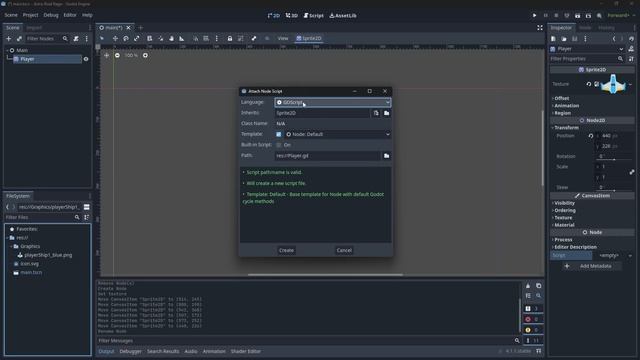Viewport: 640px width, 360px height.
Task: Expand the Animation section
Action: click(x=566, y=106)
